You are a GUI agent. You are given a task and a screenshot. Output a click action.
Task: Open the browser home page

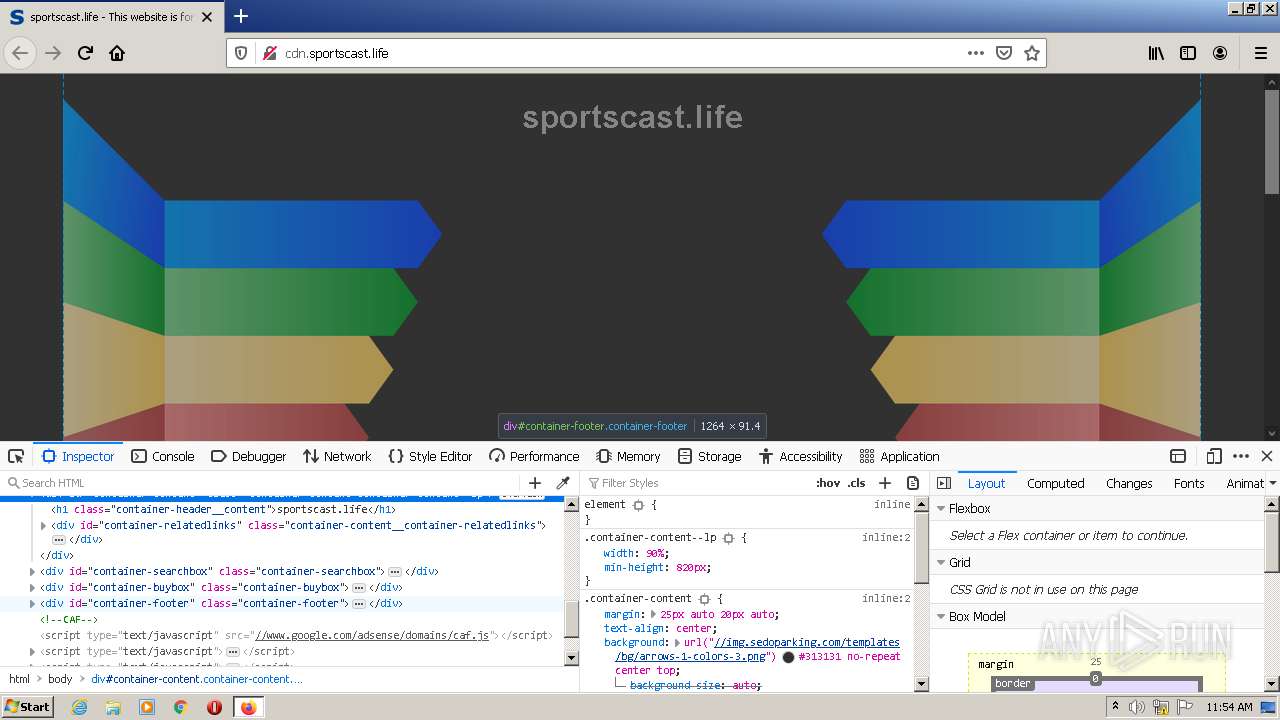117,53
